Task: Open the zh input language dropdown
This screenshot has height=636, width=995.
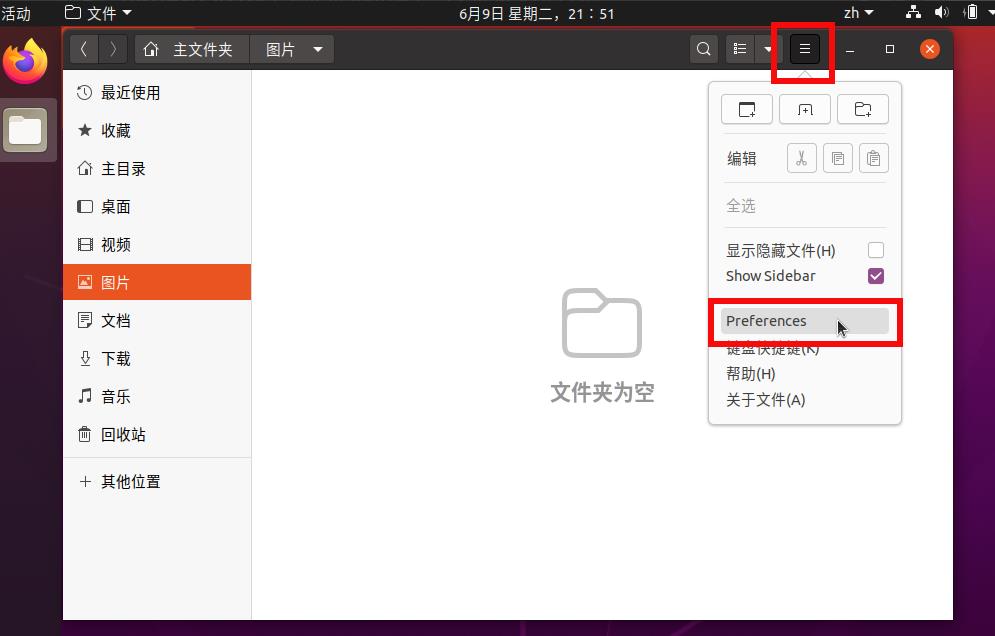Action: point(858,13)
